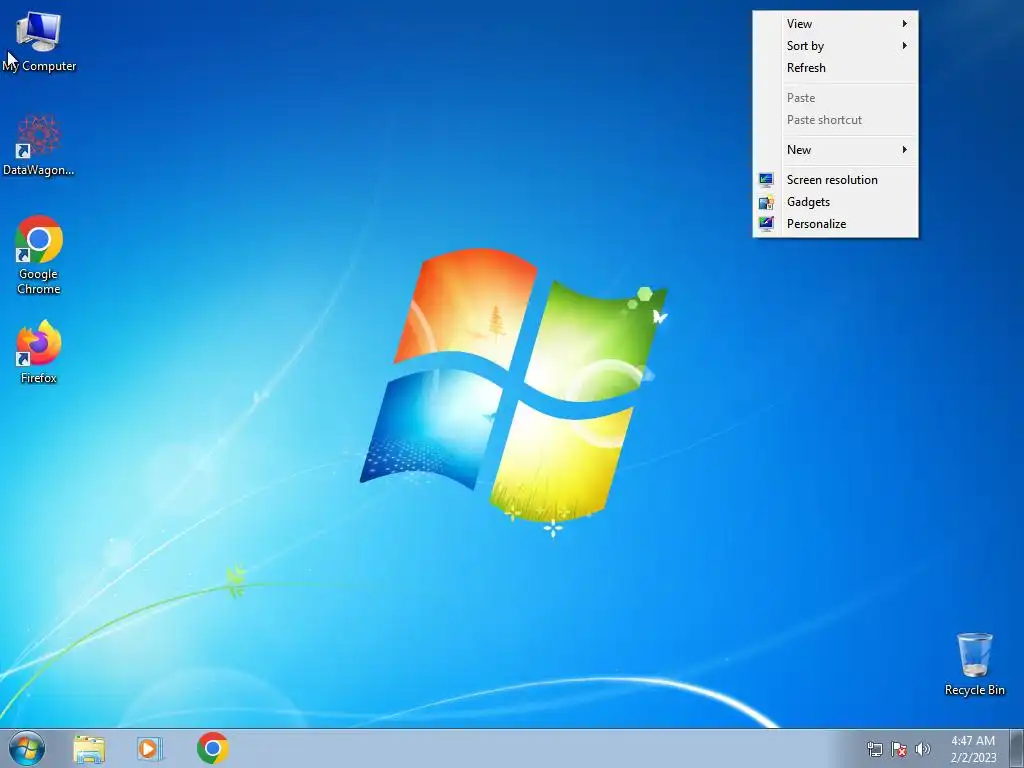
Task: Open the Windows Start menu orb
Action: pyautogui.click(x=27, y=748)
